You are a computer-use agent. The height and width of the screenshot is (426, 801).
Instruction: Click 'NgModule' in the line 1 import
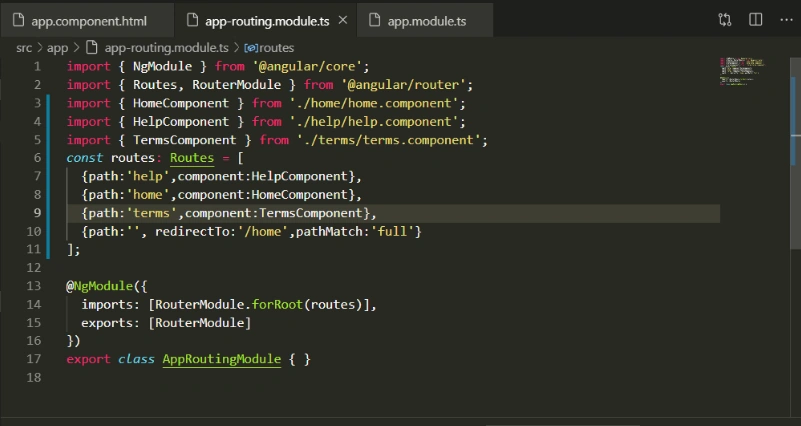(x=162, y=66)
